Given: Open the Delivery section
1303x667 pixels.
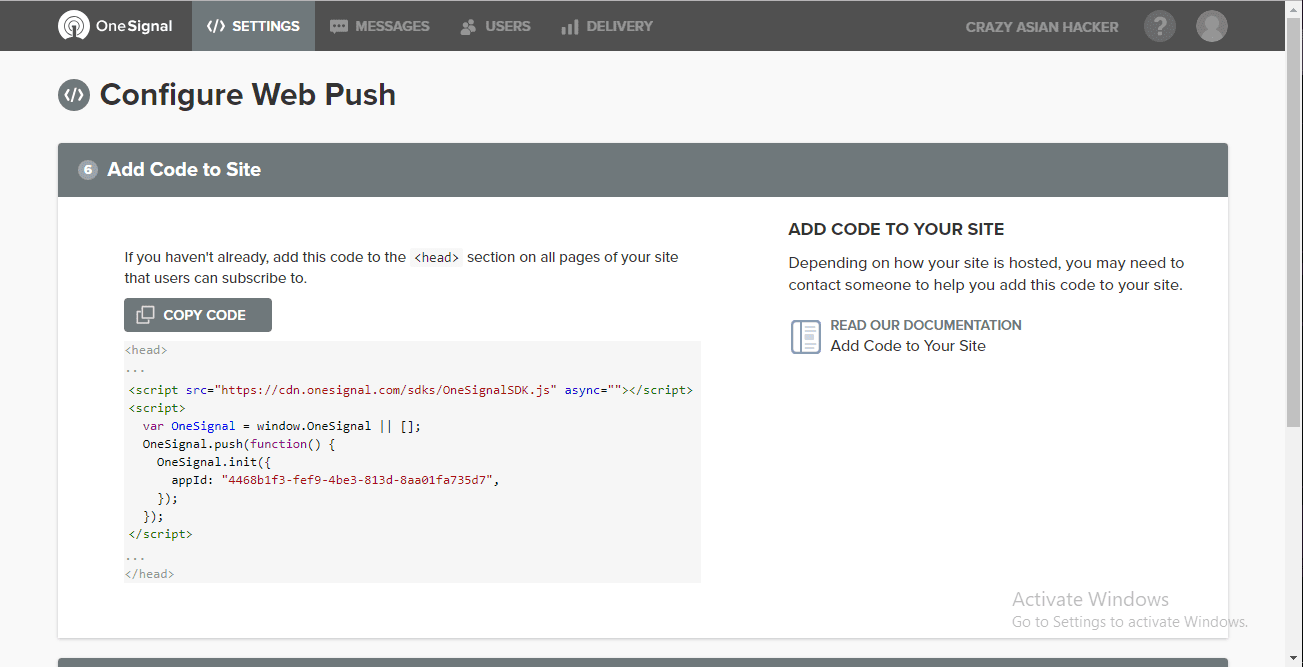Looking at the screenshot, I should click(607, 26).
